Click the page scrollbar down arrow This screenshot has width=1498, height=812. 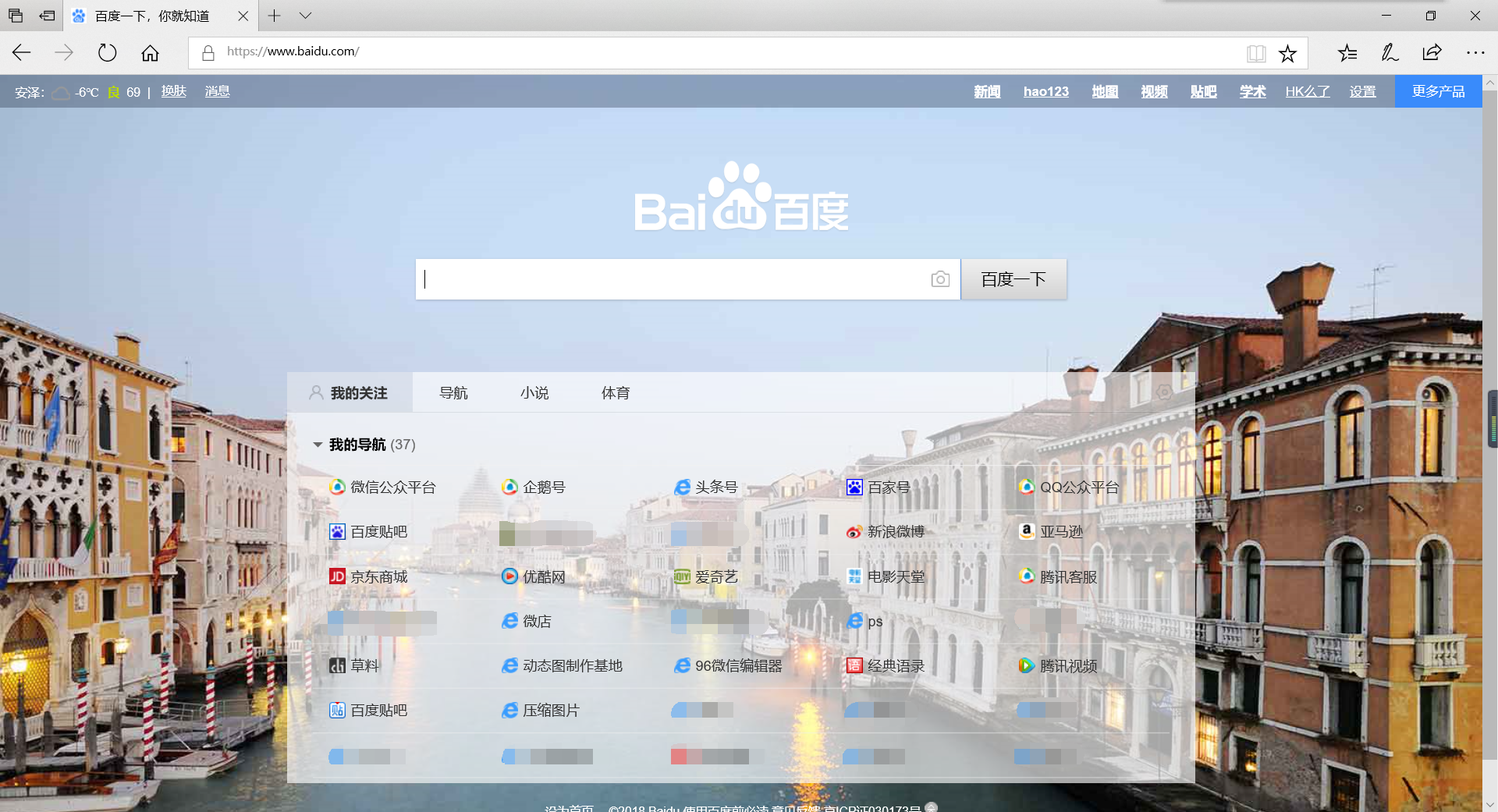click(1489, 804)
